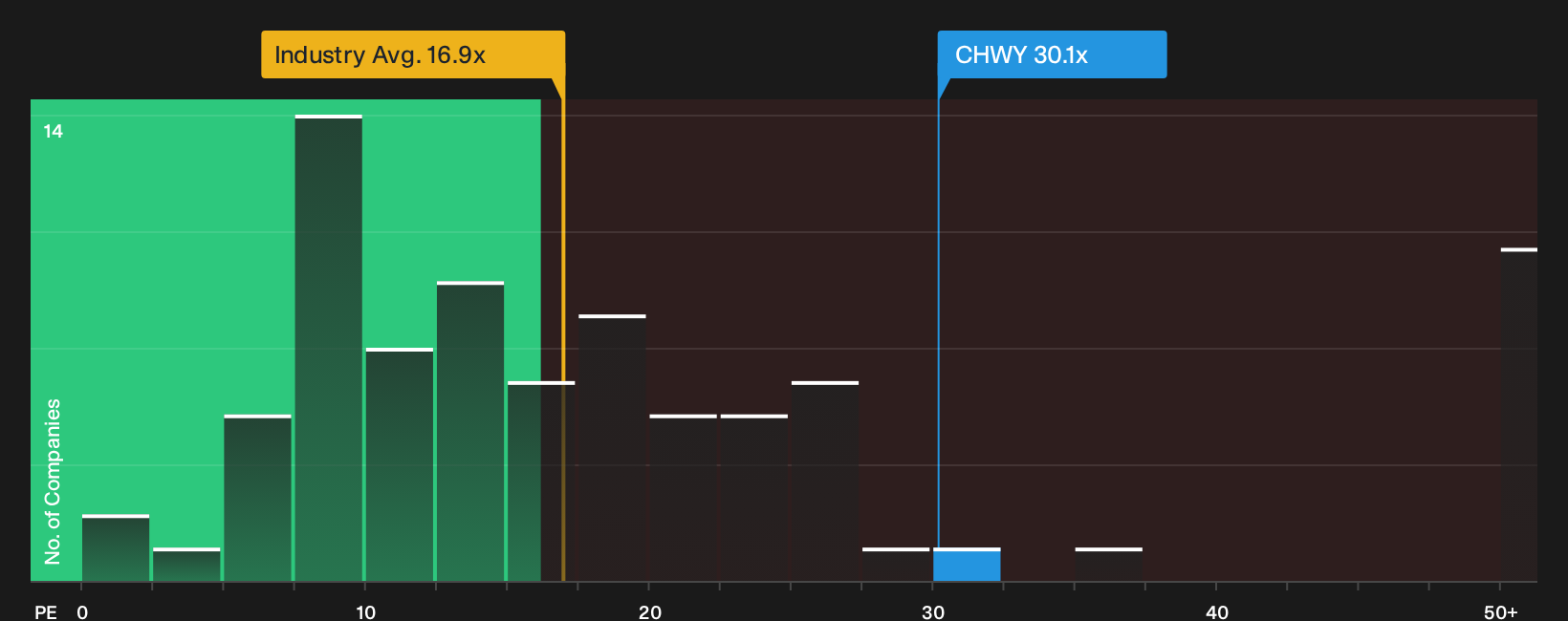Click the y-axis value 14
This screenshot has height=621, width=1568.
pyautogui.click(x=54, y=132)
